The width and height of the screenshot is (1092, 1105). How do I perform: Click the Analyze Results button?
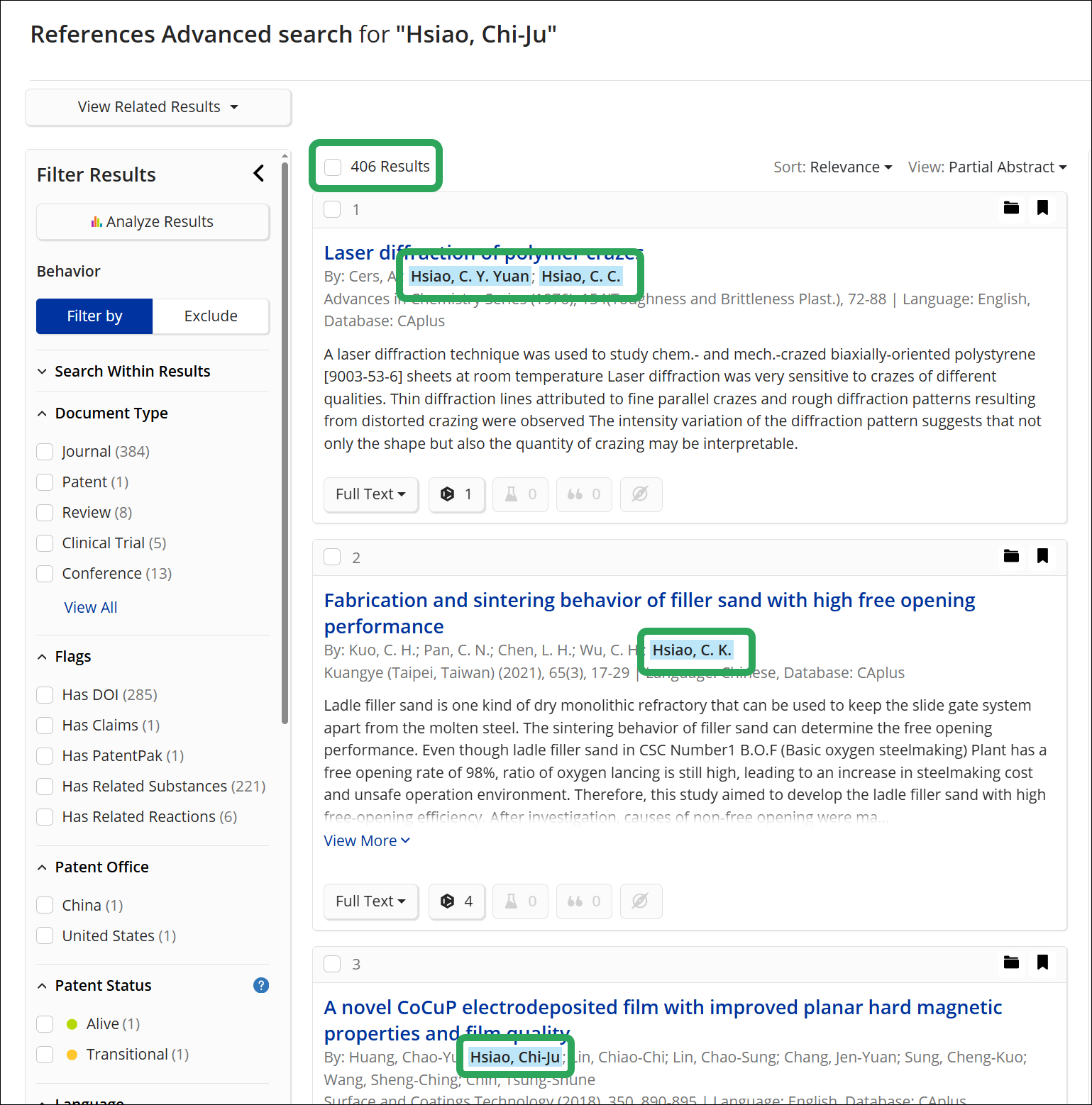pyautogui.click(x=153, y=222)
